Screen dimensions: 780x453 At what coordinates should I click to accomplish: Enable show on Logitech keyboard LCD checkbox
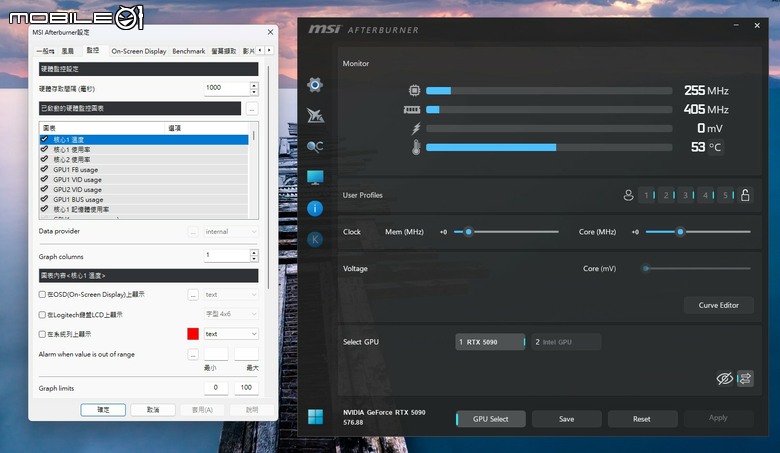pos(42,315)
